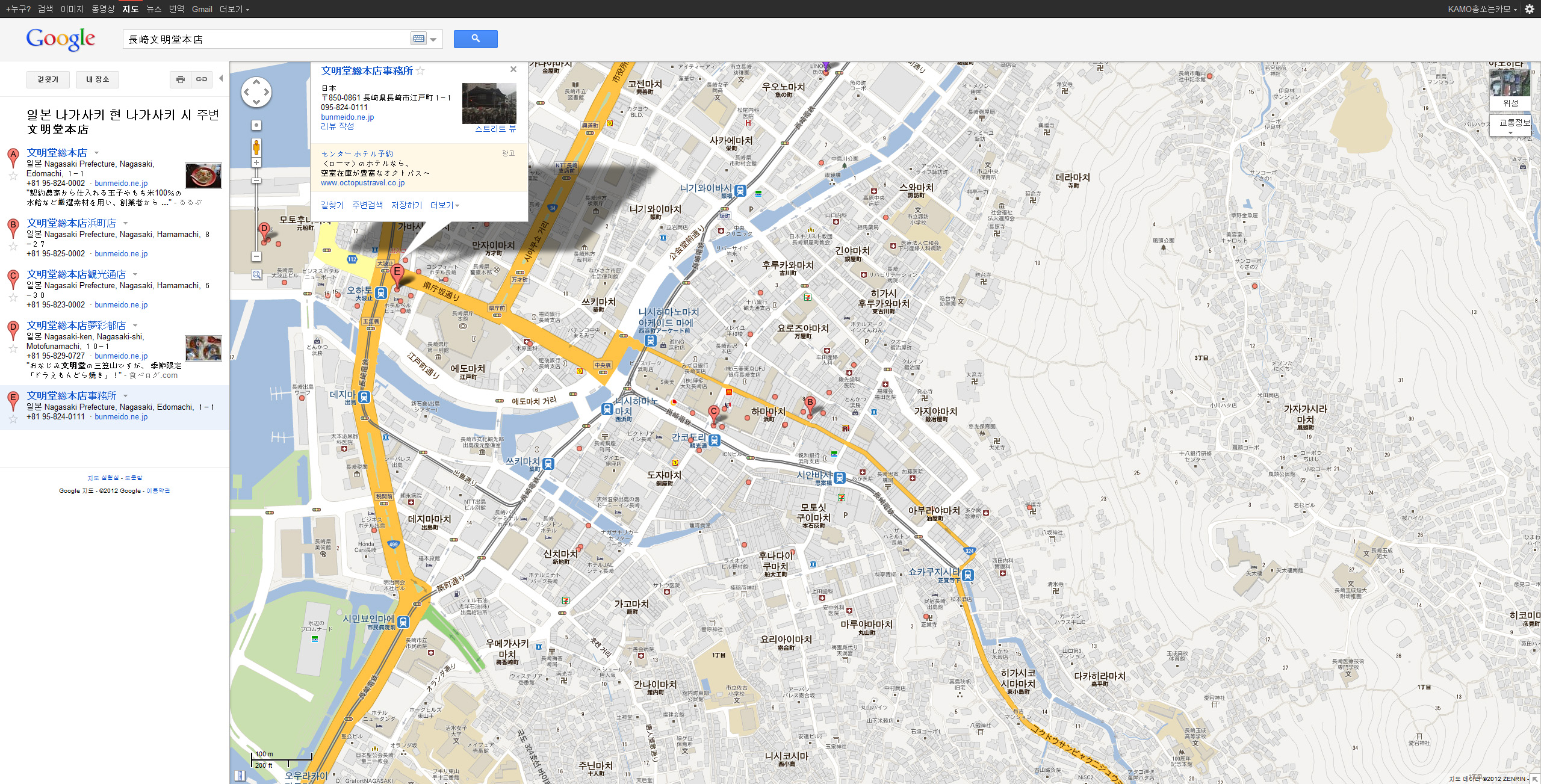Open keyboard input method dropdown arrow
This screenshot has width=1541, height=784.
pyautogui.click(x=433, y=40)
